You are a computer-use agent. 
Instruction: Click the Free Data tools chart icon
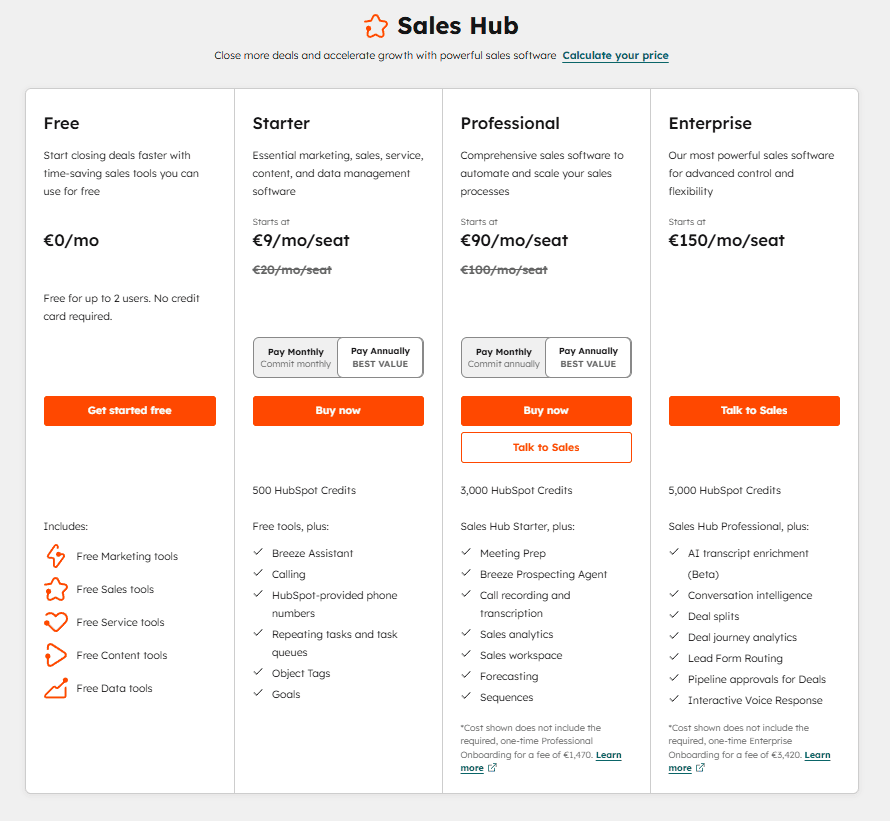[56, 688]
